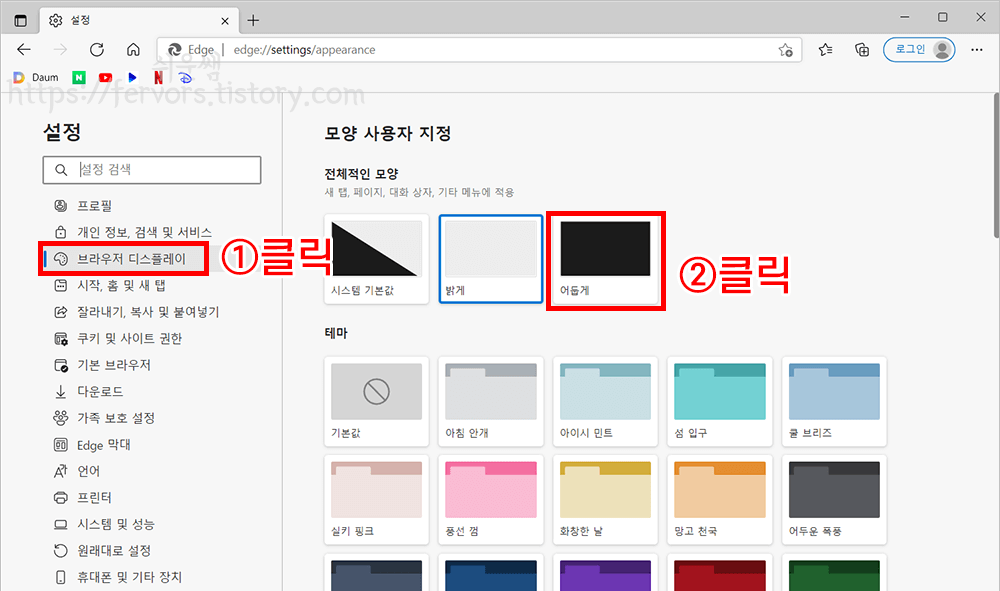Viewport: 1000px width, 591px height.
Task: Select the 실키 핑크 theme
Action: coord(376,500)
